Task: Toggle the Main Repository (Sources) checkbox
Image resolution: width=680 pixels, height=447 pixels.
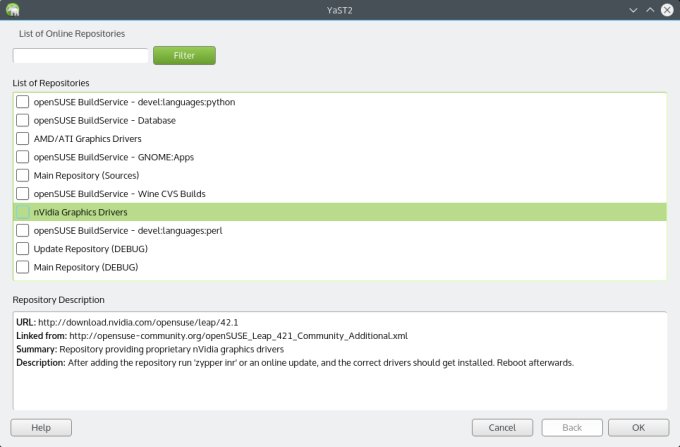Action: point(23,175)
